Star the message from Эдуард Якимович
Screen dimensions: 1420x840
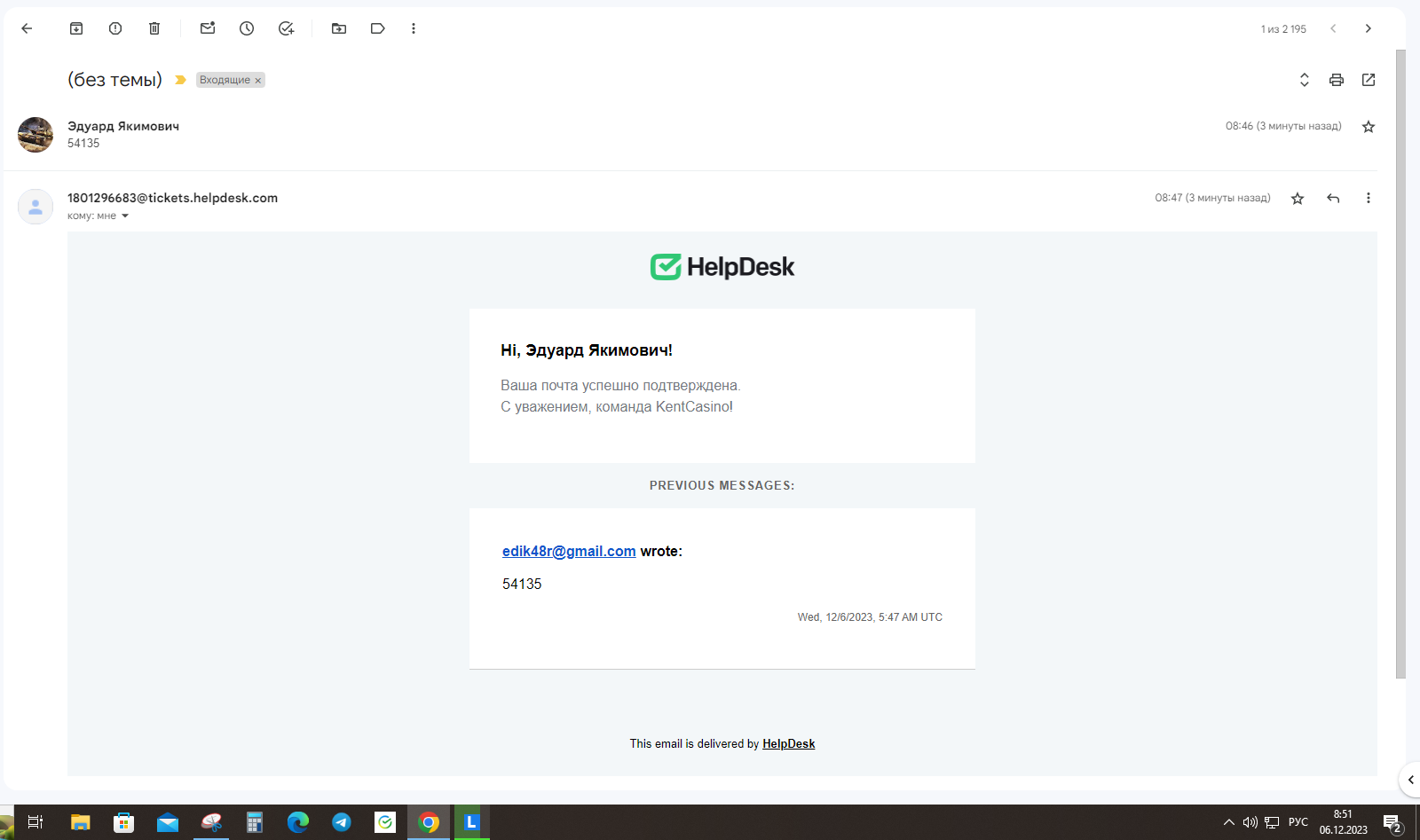1369,127
